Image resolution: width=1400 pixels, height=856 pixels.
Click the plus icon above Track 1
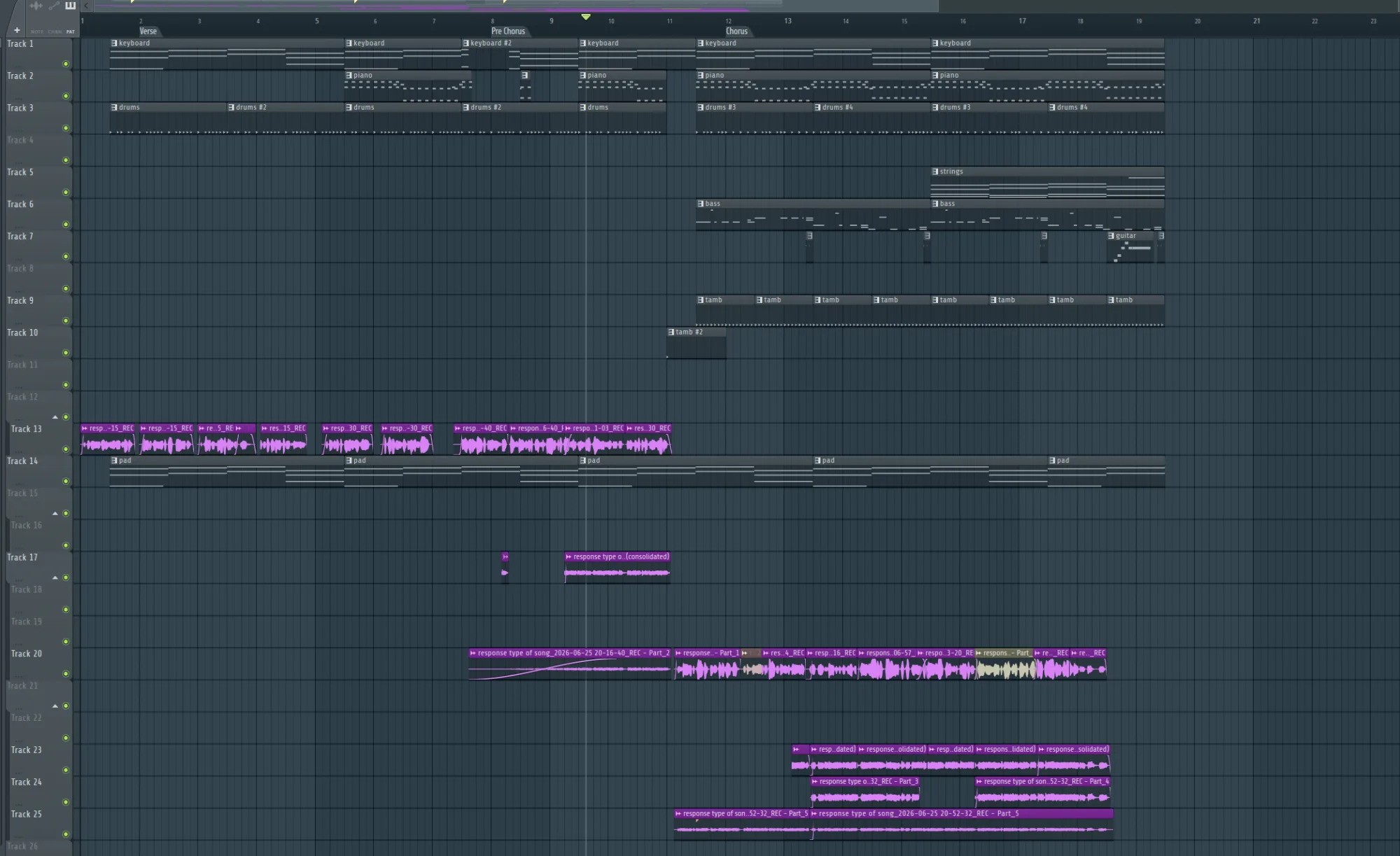point(17,30)
